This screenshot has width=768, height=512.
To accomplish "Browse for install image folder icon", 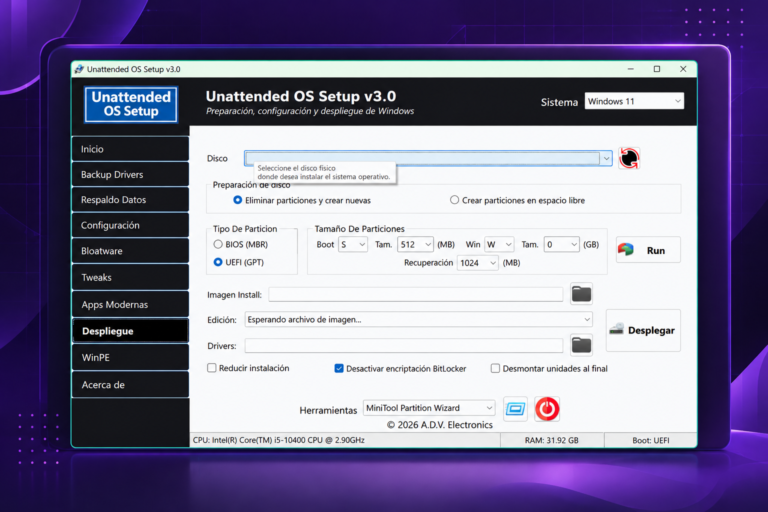I will pyautogui.click(x=581, y=294).
